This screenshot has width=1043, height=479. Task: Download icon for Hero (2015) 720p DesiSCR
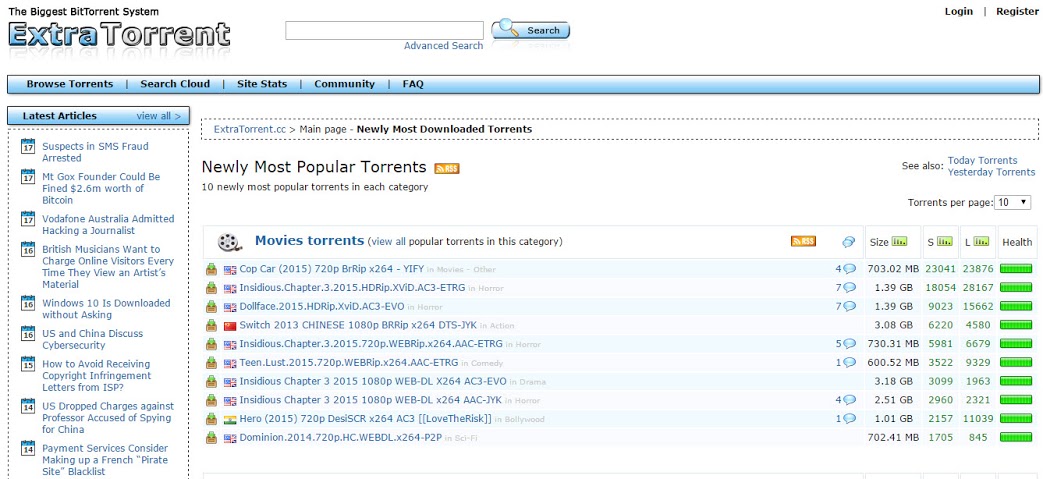(212, 419)
